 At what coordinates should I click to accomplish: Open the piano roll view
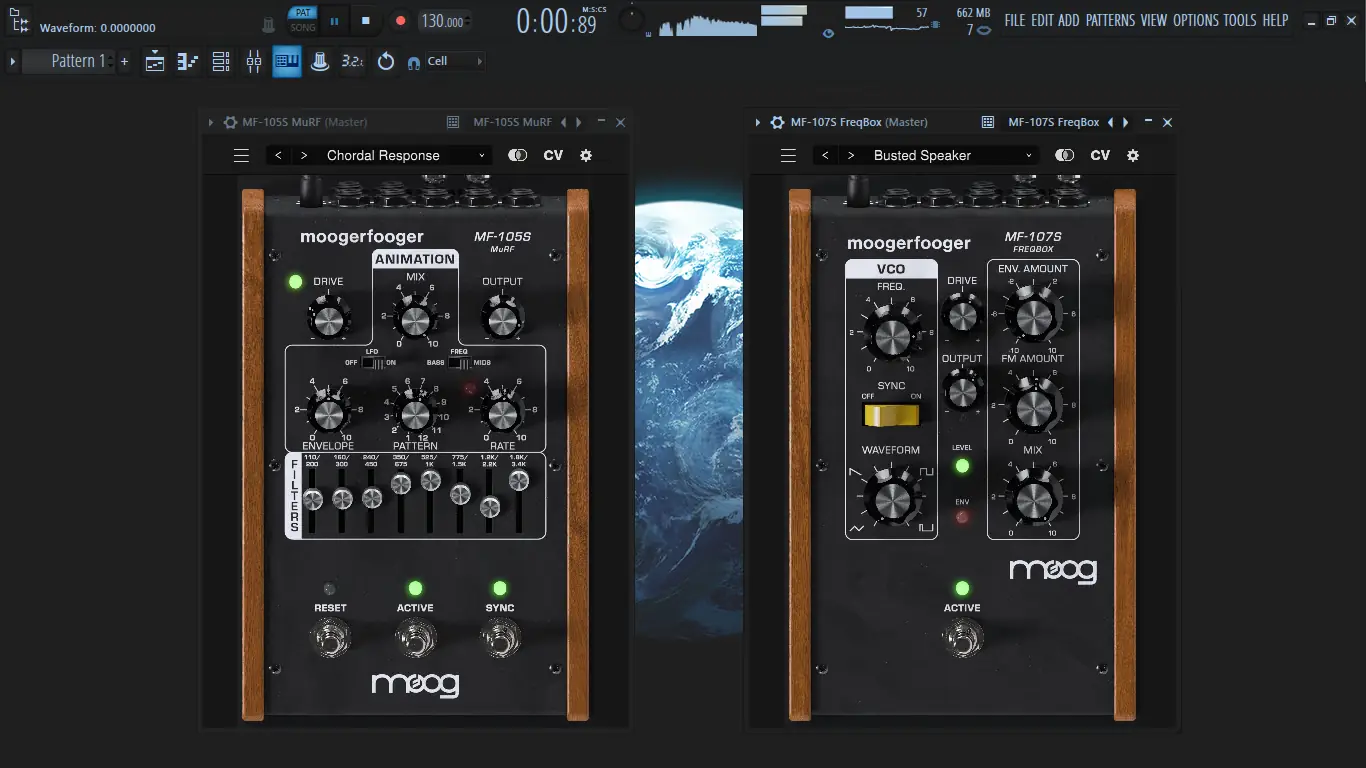[x=188, y=62]
